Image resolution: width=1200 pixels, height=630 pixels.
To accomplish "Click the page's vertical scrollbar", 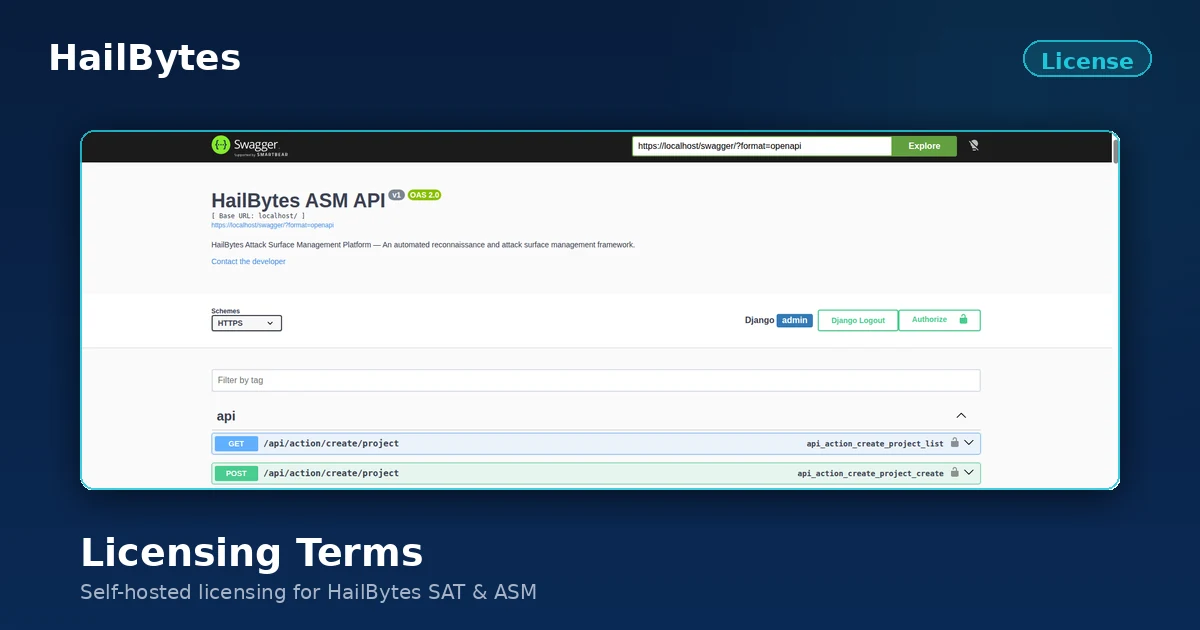I will [1115, 150].
